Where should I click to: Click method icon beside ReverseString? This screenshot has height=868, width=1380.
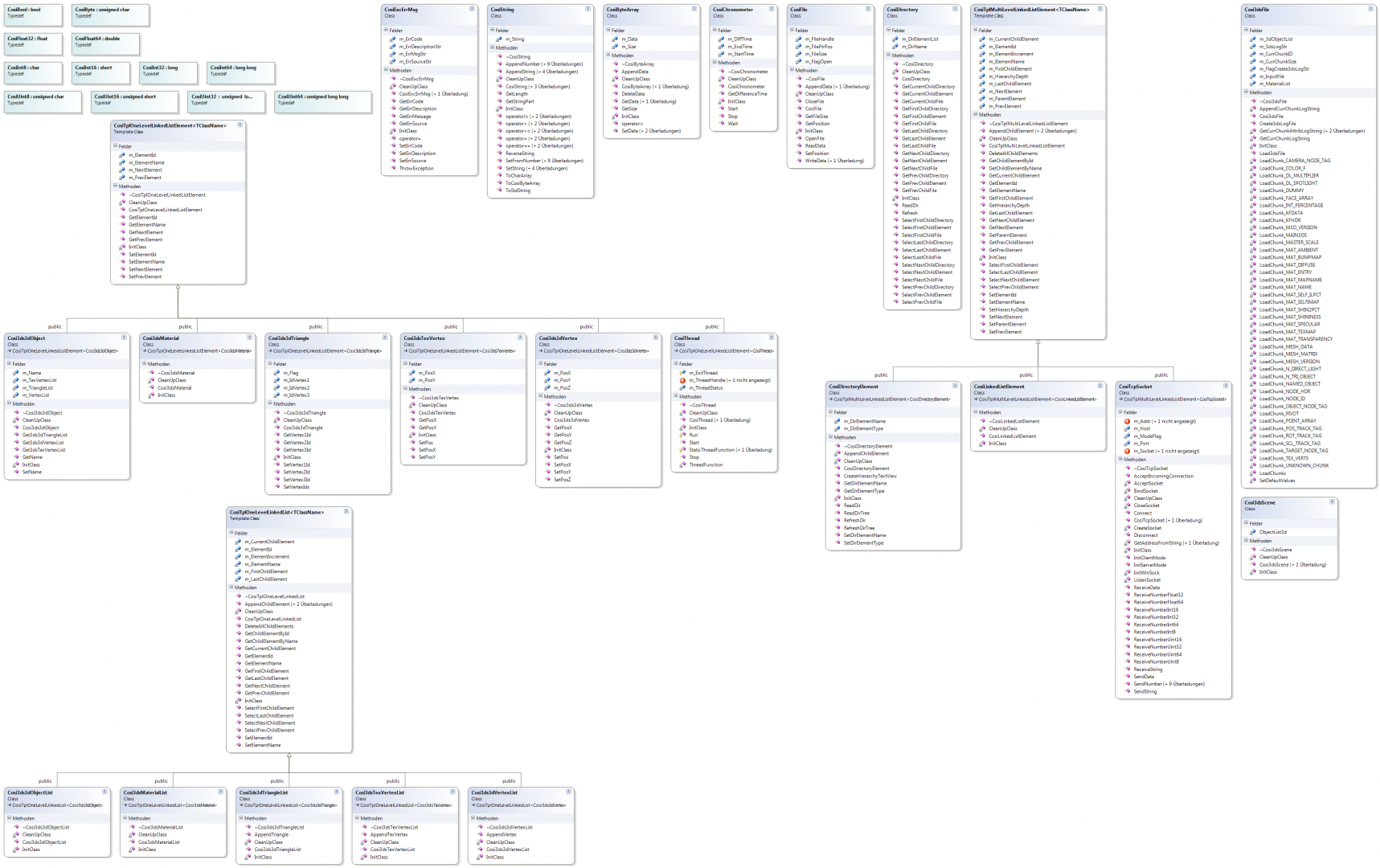[499, 154]
